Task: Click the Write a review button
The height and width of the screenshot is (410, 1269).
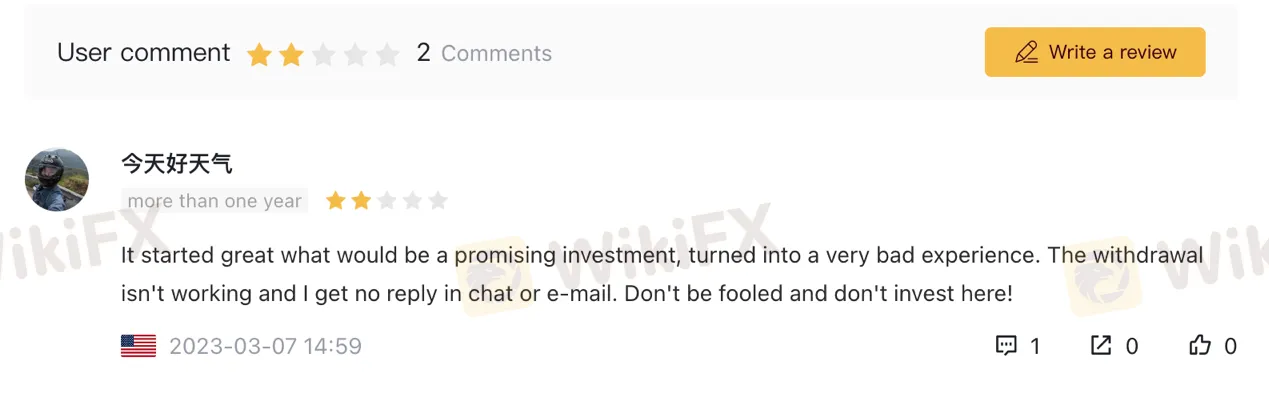Action: pyautogui.click(x=1094, y=52)
